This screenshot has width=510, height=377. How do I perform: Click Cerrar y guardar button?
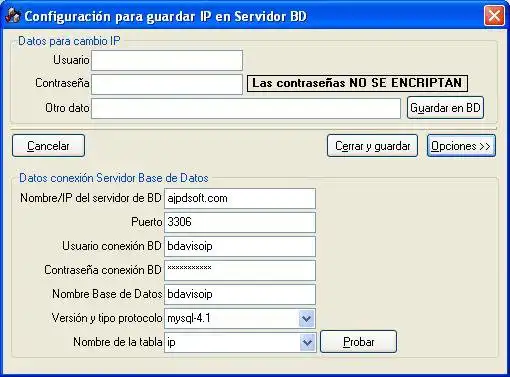coord(372,146)
